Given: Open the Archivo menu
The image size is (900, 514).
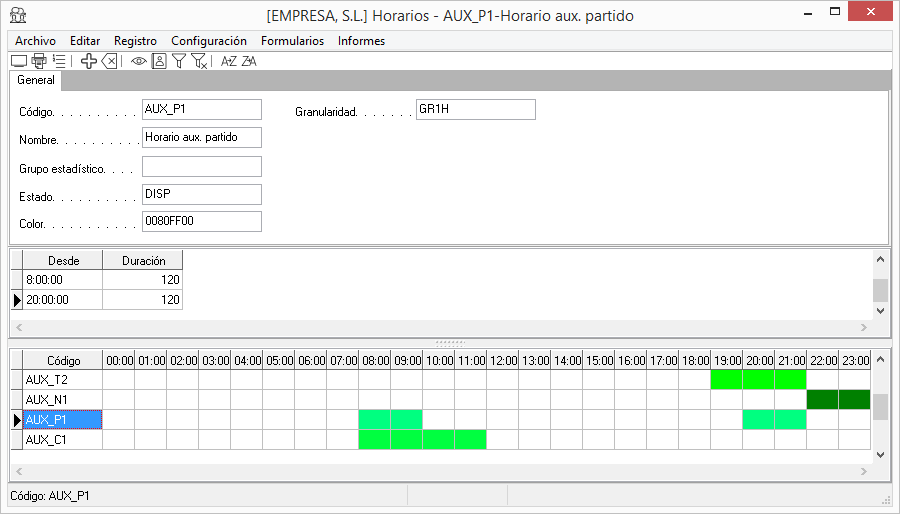Looking at the screenshot, I should 35,41.
